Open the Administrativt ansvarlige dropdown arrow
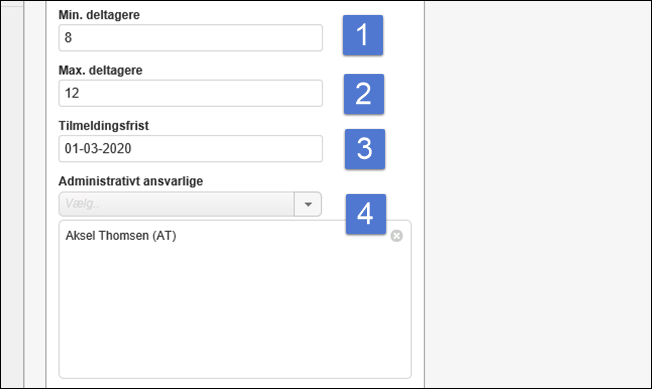 point(308,204)
